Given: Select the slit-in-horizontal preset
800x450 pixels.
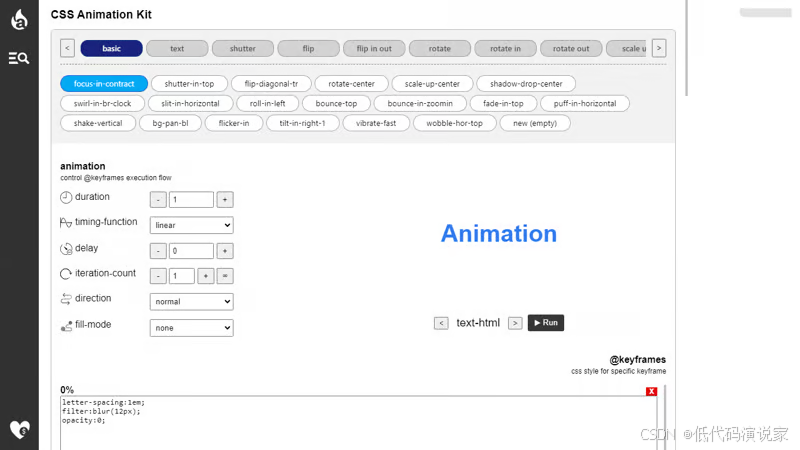Looking at the screenshot, I should pos(190,104).
